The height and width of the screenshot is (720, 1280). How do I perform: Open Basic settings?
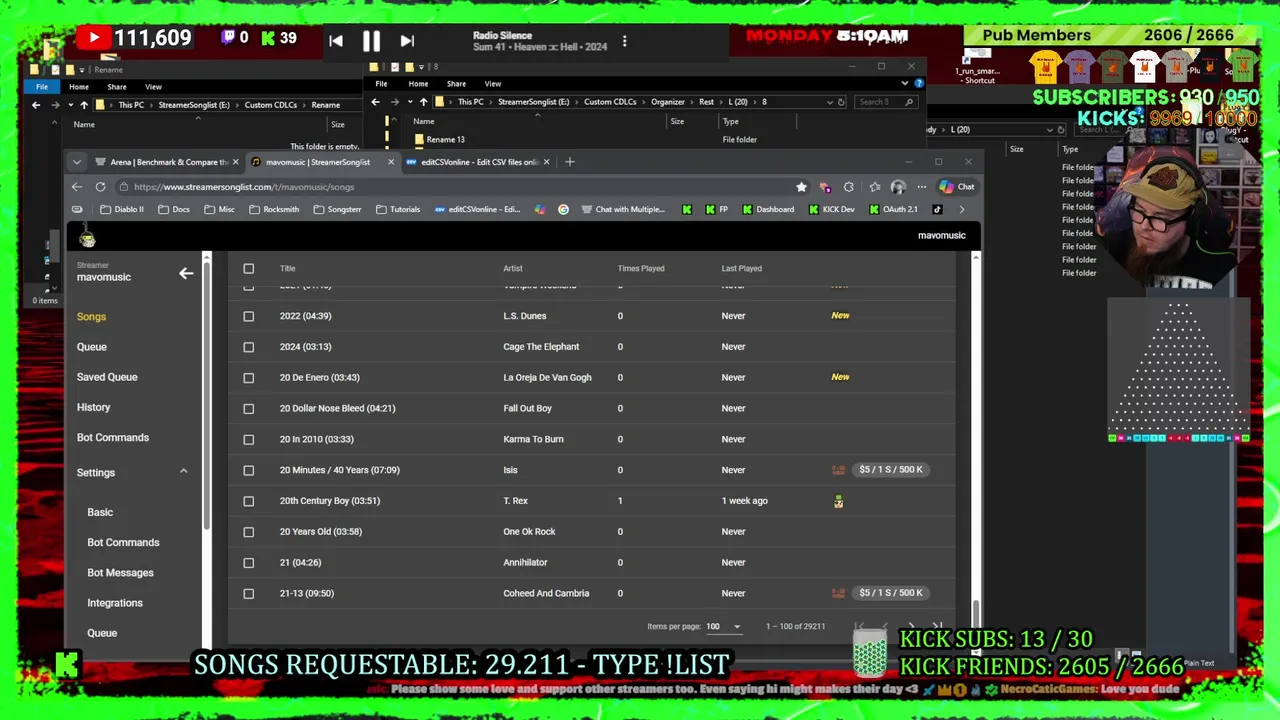click(x=100, y=512)
